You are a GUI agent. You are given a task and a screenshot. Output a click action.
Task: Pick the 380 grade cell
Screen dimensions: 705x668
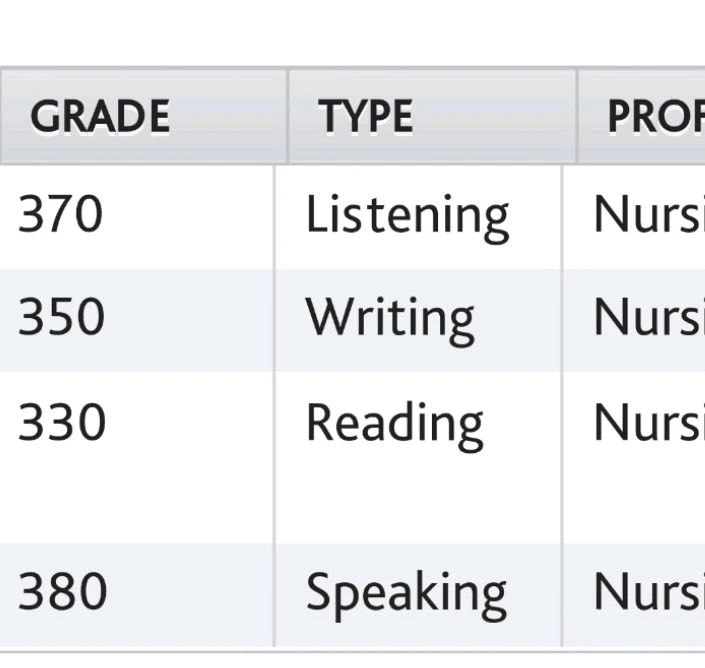pos(61,591)
